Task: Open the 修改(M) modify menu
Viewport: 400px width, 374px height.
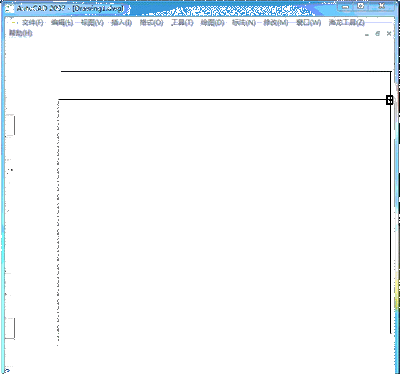Action: (276, 23)
